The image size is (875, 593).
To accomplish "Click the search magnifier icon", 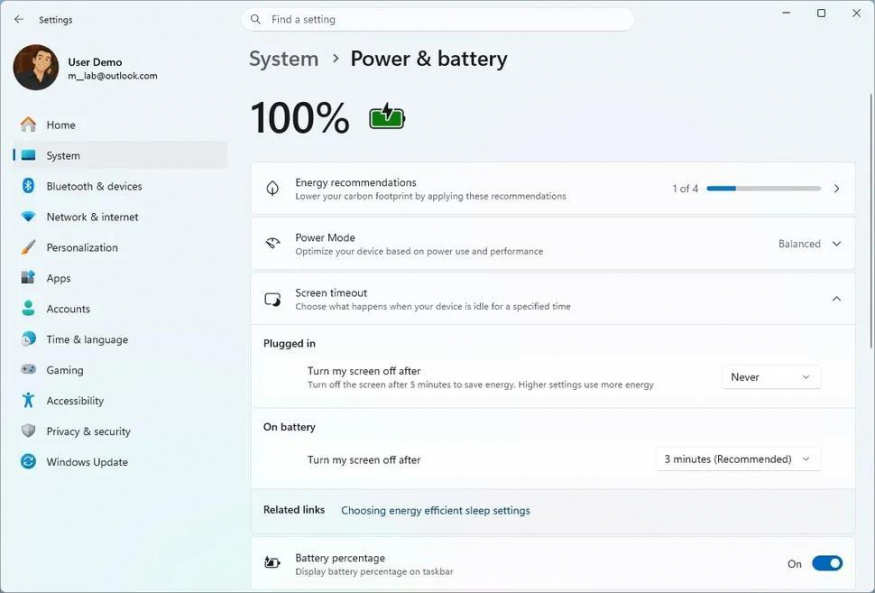I will pos(256,20).
